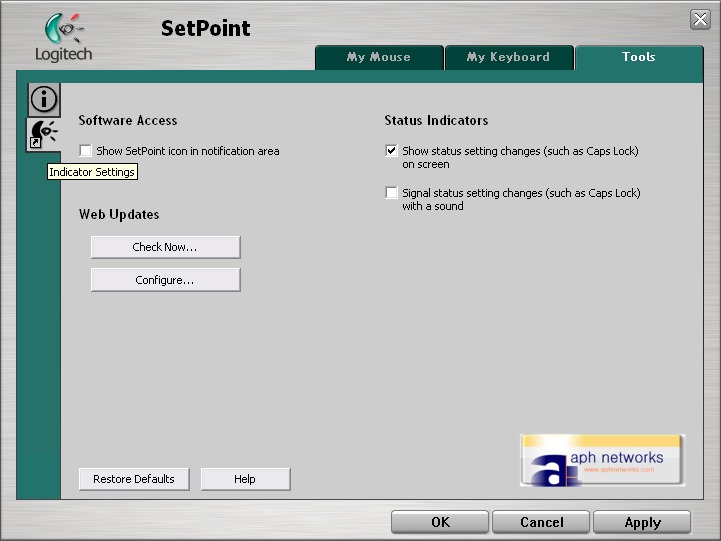Select the Tools tab
This screenshot has height=541, width=721.
[638, 57]
